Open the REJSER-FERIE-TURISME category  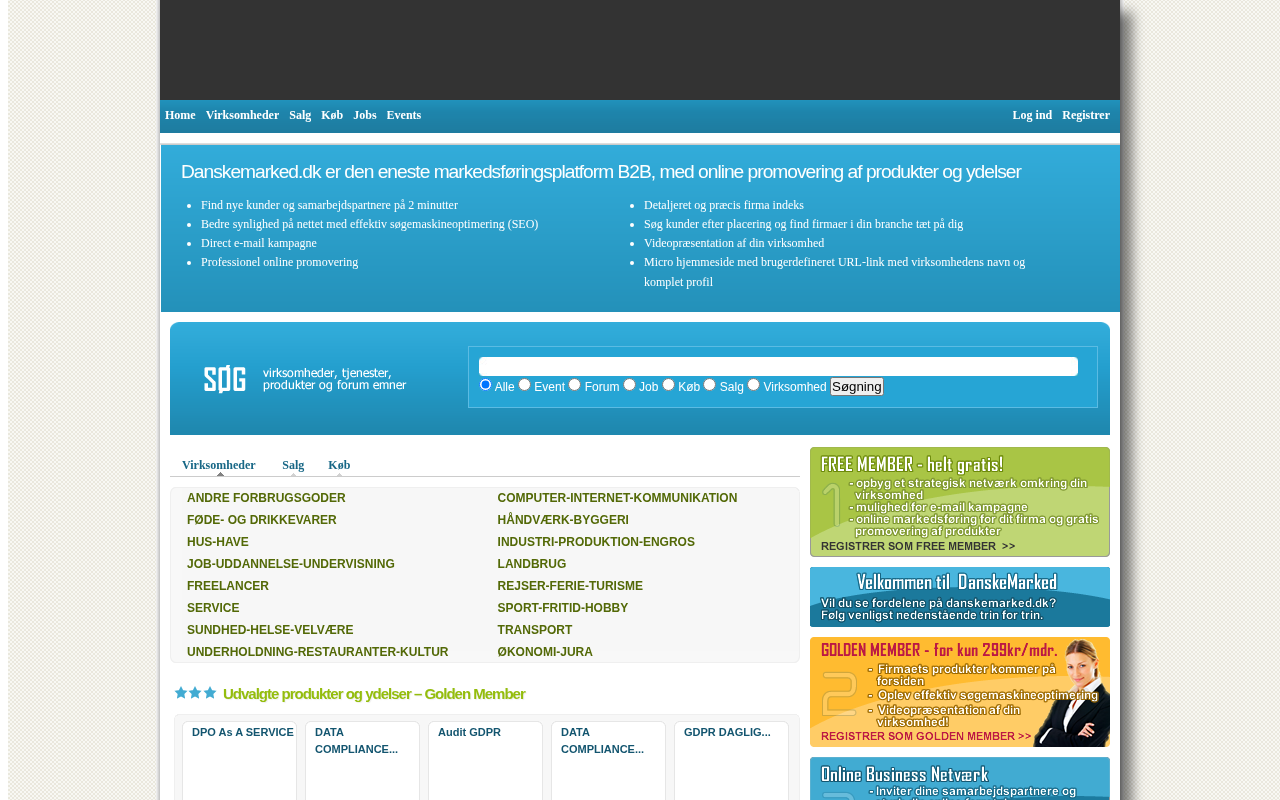click(570, 586)
